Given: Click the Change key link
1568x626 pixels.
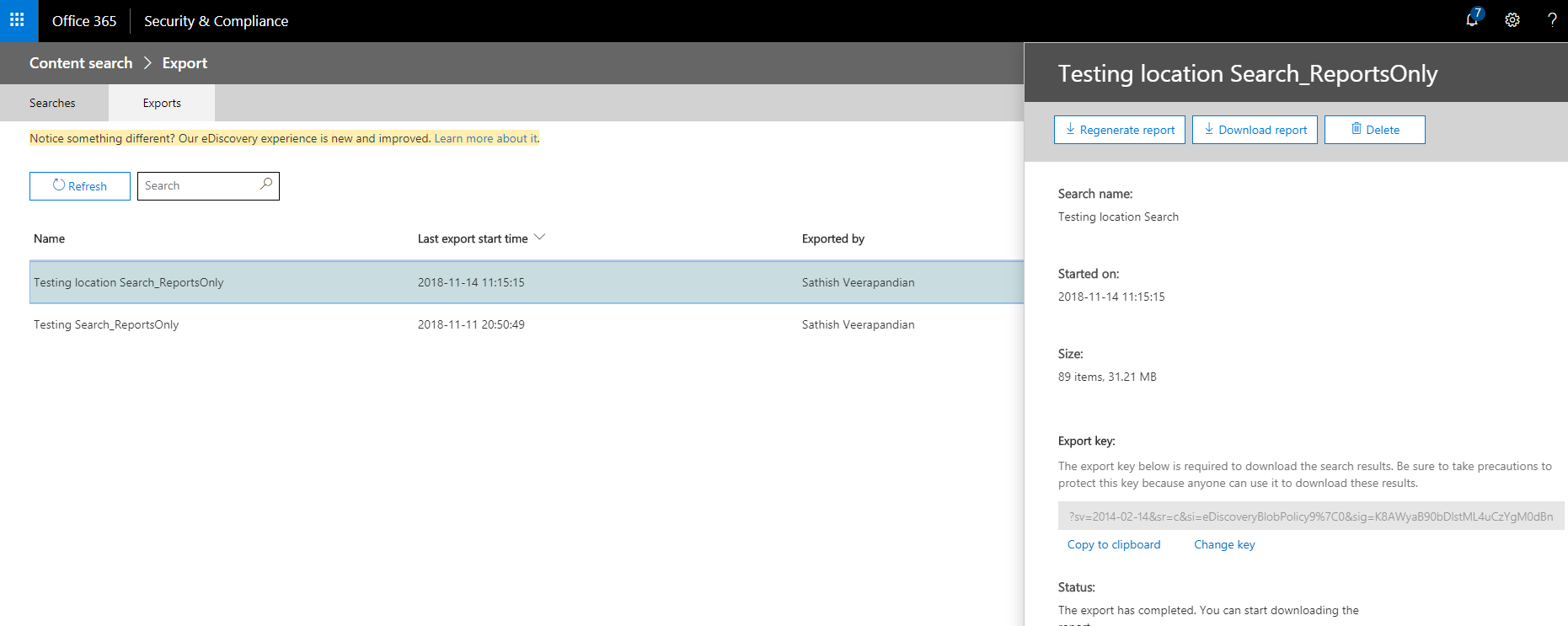Looking at the screenshot, I should [1224, 544].
